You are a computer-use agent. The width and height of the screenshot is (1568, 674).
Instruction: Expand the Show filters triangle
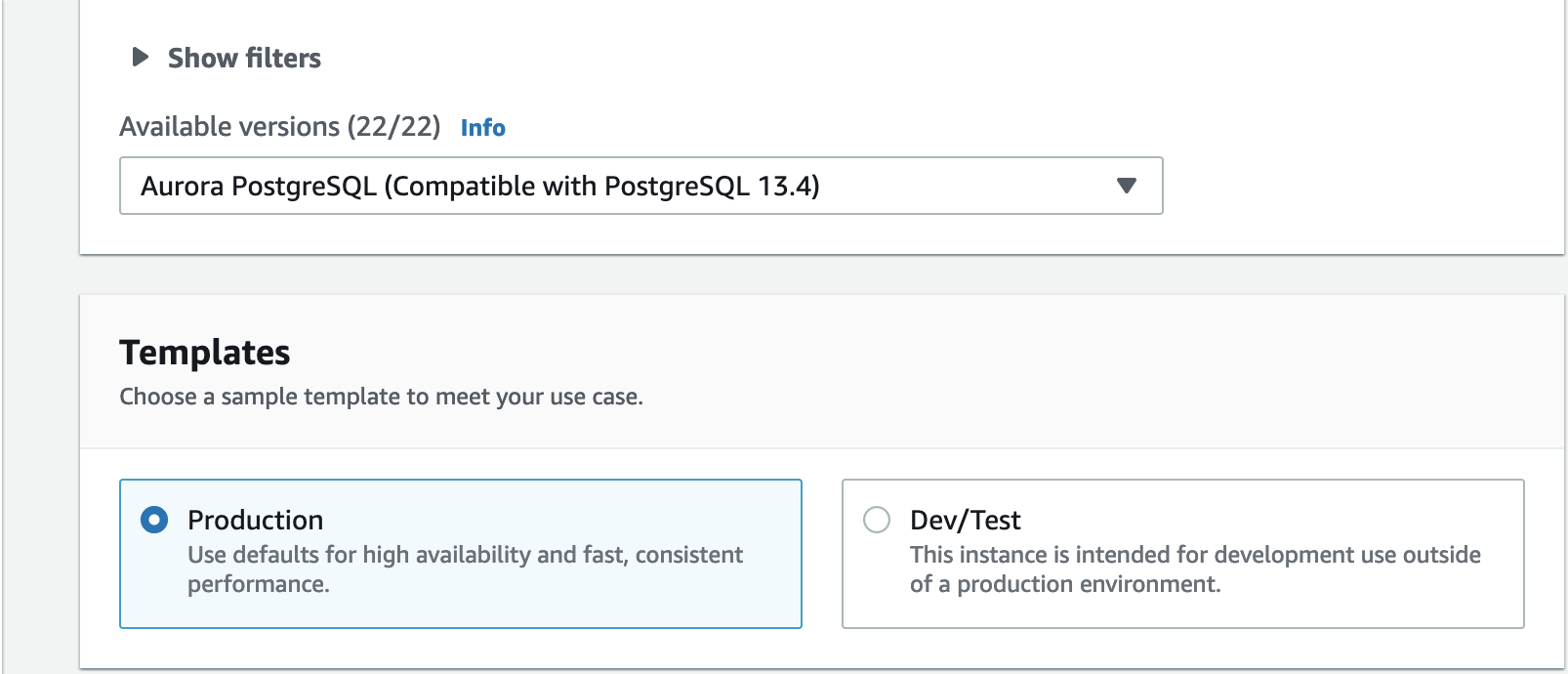coord(141,58)
